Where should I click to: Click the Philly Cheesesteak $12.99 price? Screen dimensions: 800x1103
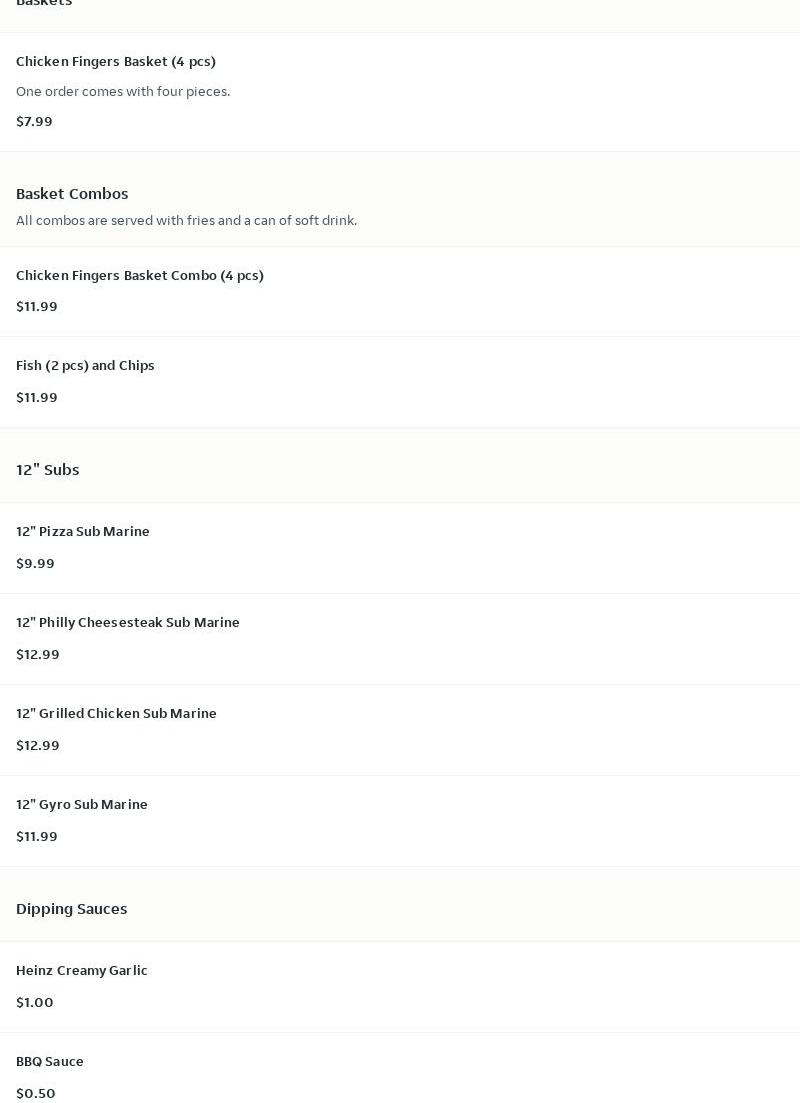click(x=38, y=654)
